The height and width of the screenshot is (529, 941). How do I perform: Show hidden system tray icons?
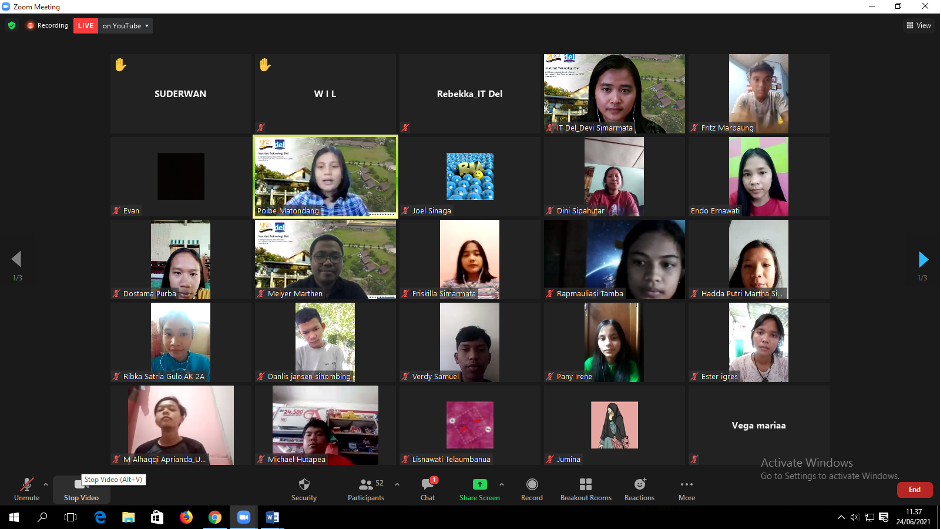click(841, 517)
